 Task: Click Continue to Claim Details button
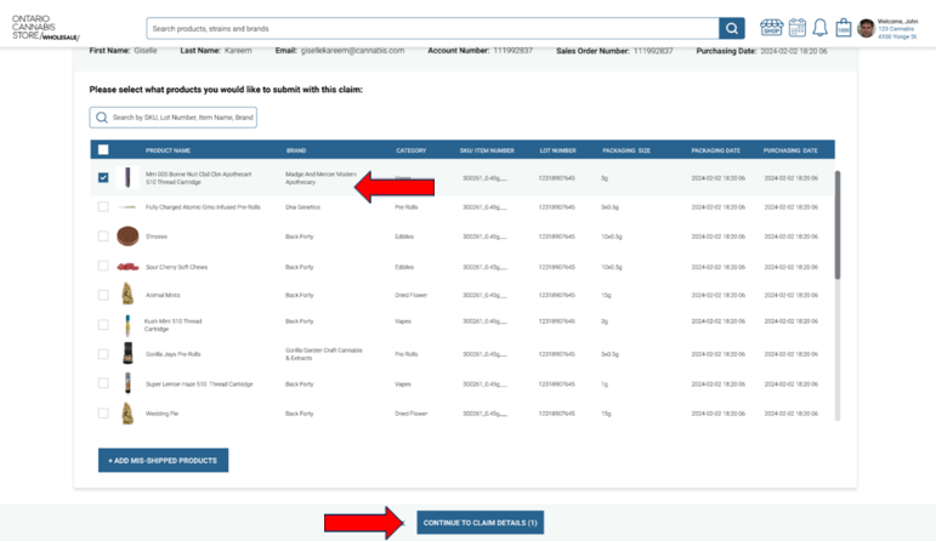pyautogui.click(x=480, y=522)
